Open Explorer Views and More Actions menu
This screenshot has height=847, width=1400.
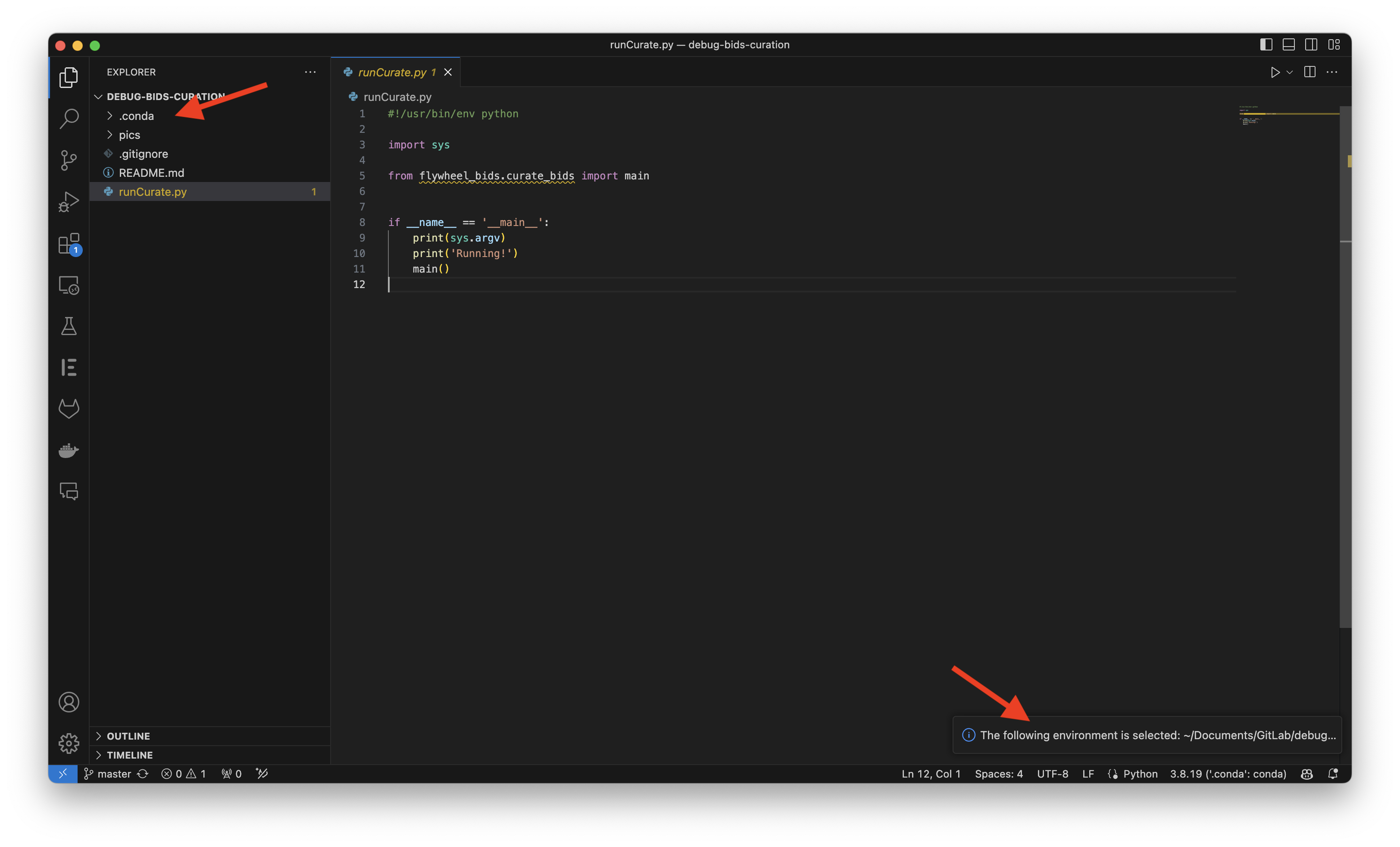click(x=310, y=72)
